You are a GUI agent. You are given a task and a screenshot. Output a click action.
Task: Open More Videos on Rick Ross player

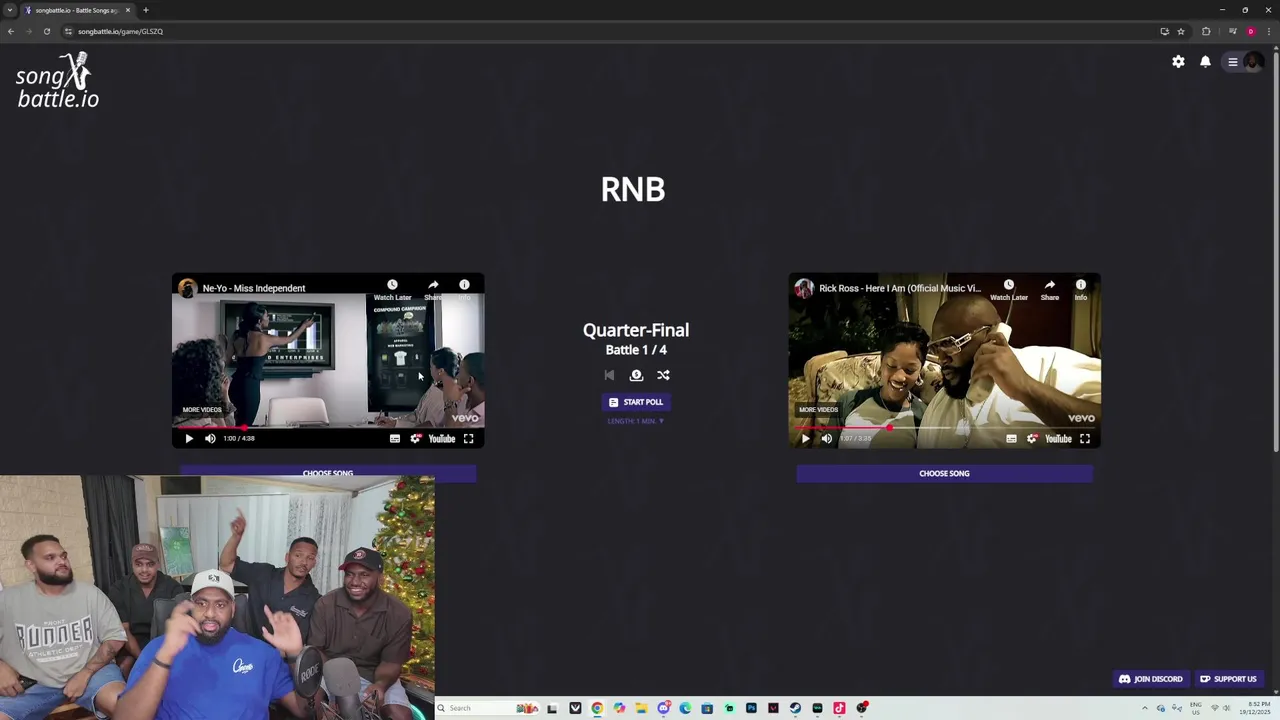[x=818, y=409]
